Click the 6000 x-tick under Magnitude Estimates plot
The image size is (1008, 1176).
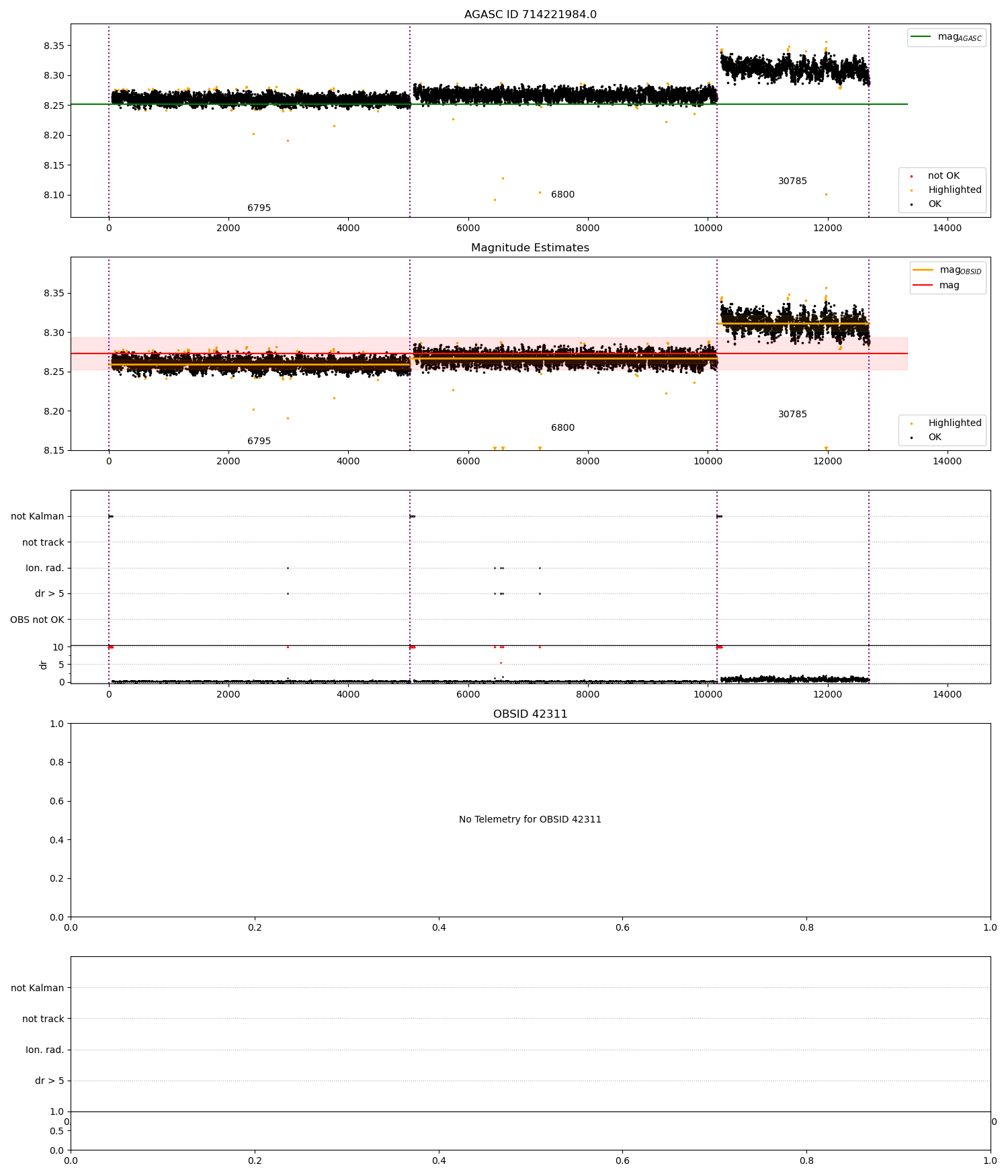click(468, 462)
